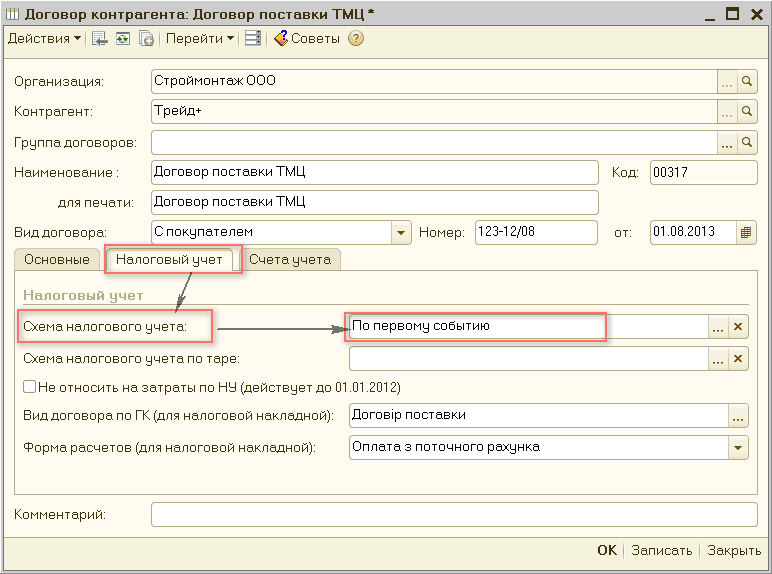The image size is (772, 574).
Task: Click the refresh icon in toolbar
Action: [x=122, y=39]
